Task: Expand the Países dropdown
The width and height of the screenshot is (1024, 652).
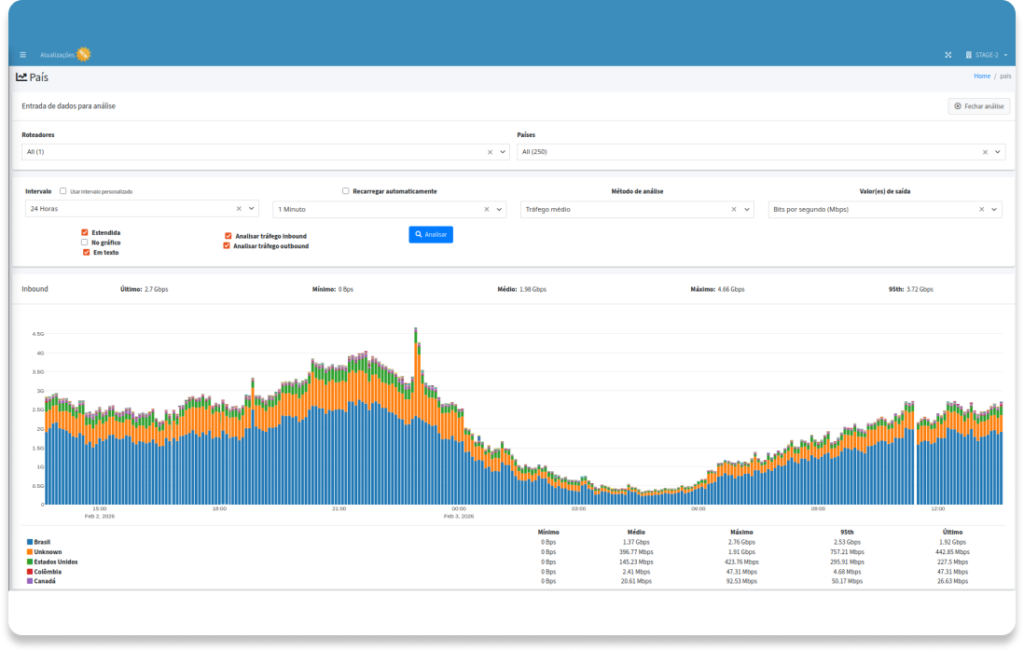Action: click(x=997, y=152)
